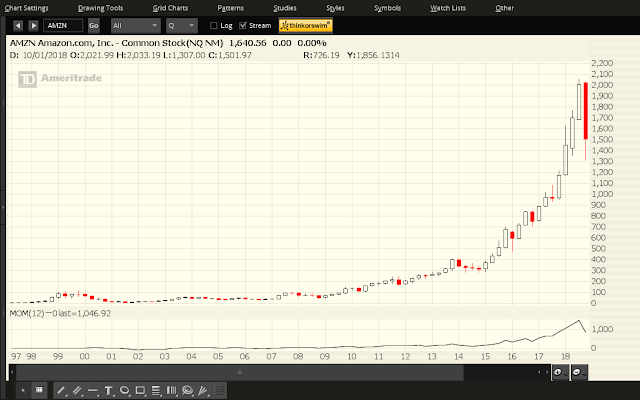This screenshot has height=400, width=640.
Task: Open the Styles menu
Action: 336,8
